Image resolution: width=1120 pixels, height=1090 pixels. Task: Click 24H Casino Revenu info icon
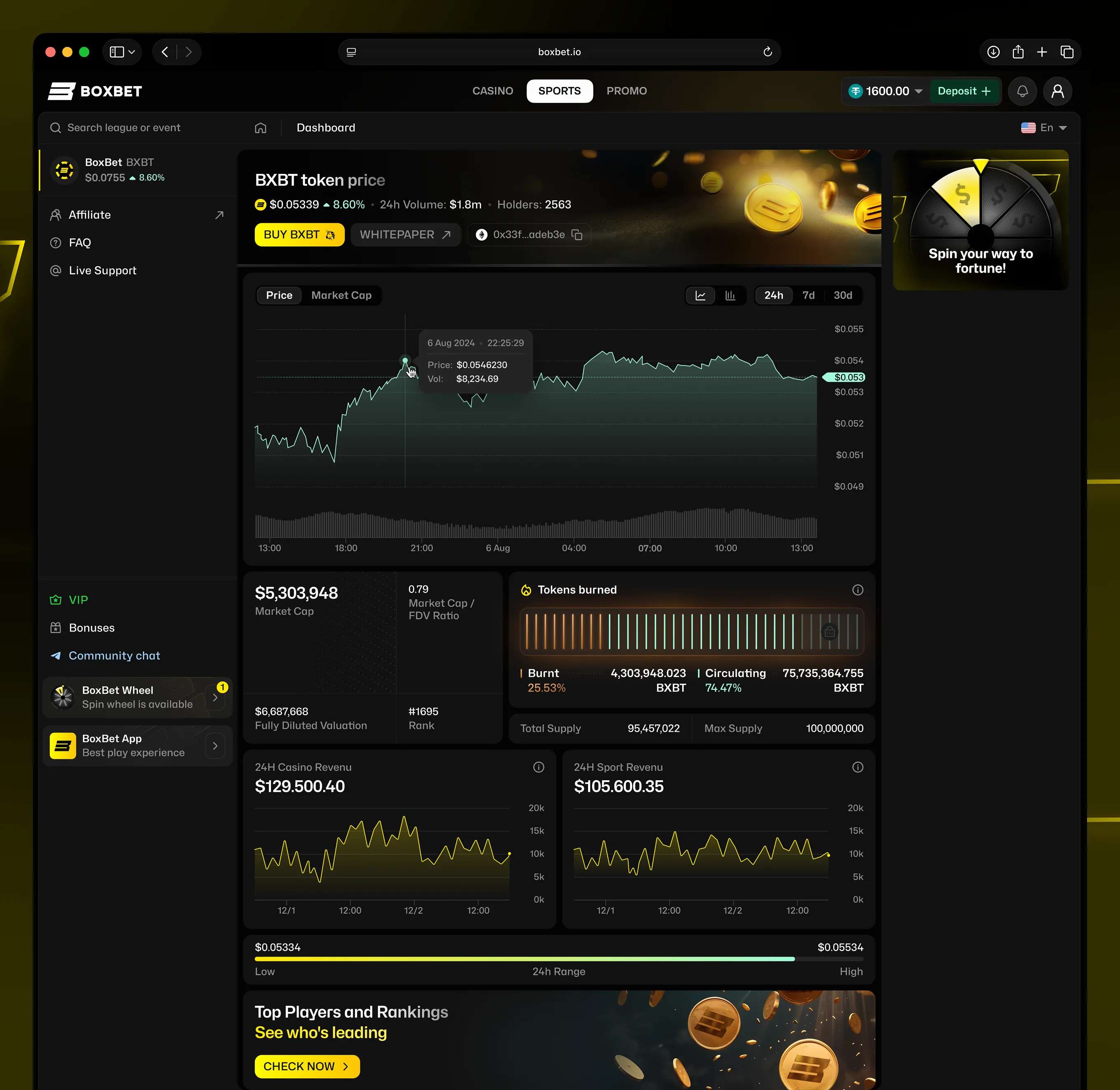(539, 767)
